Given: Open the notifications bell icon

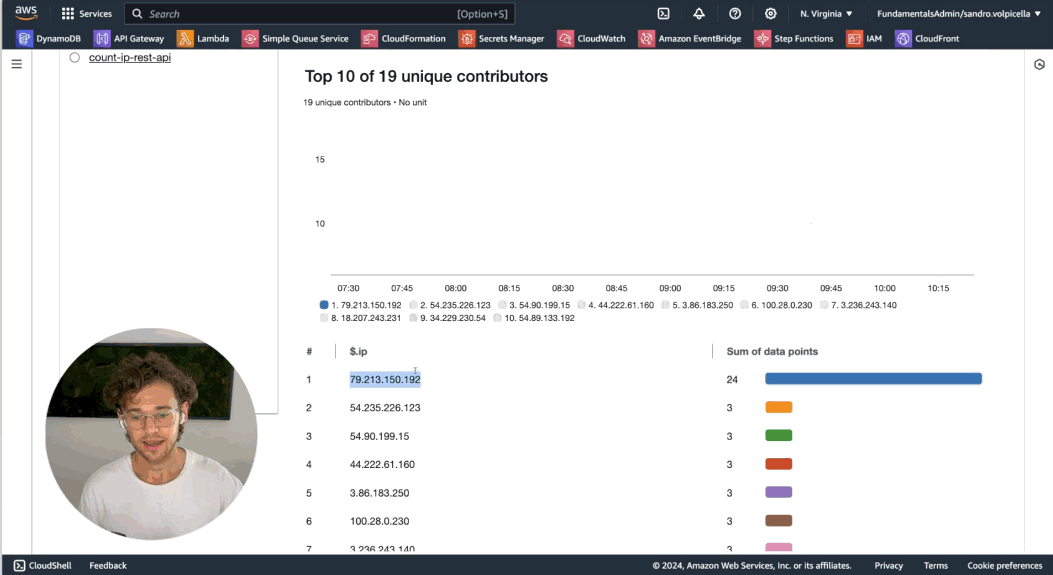Looking at the screenshot, I should 699,13.
